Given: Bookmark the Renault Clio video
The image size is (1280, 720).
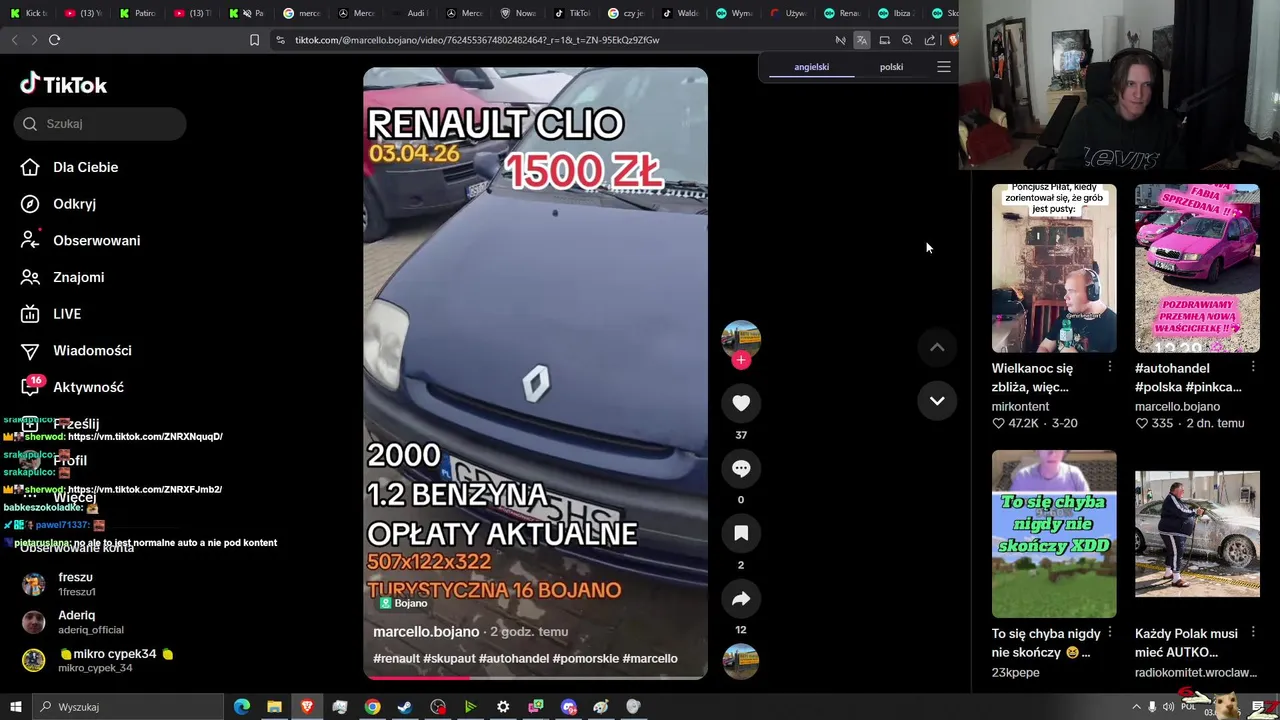Looking at the screenshot, I should [x=741, y=533].
